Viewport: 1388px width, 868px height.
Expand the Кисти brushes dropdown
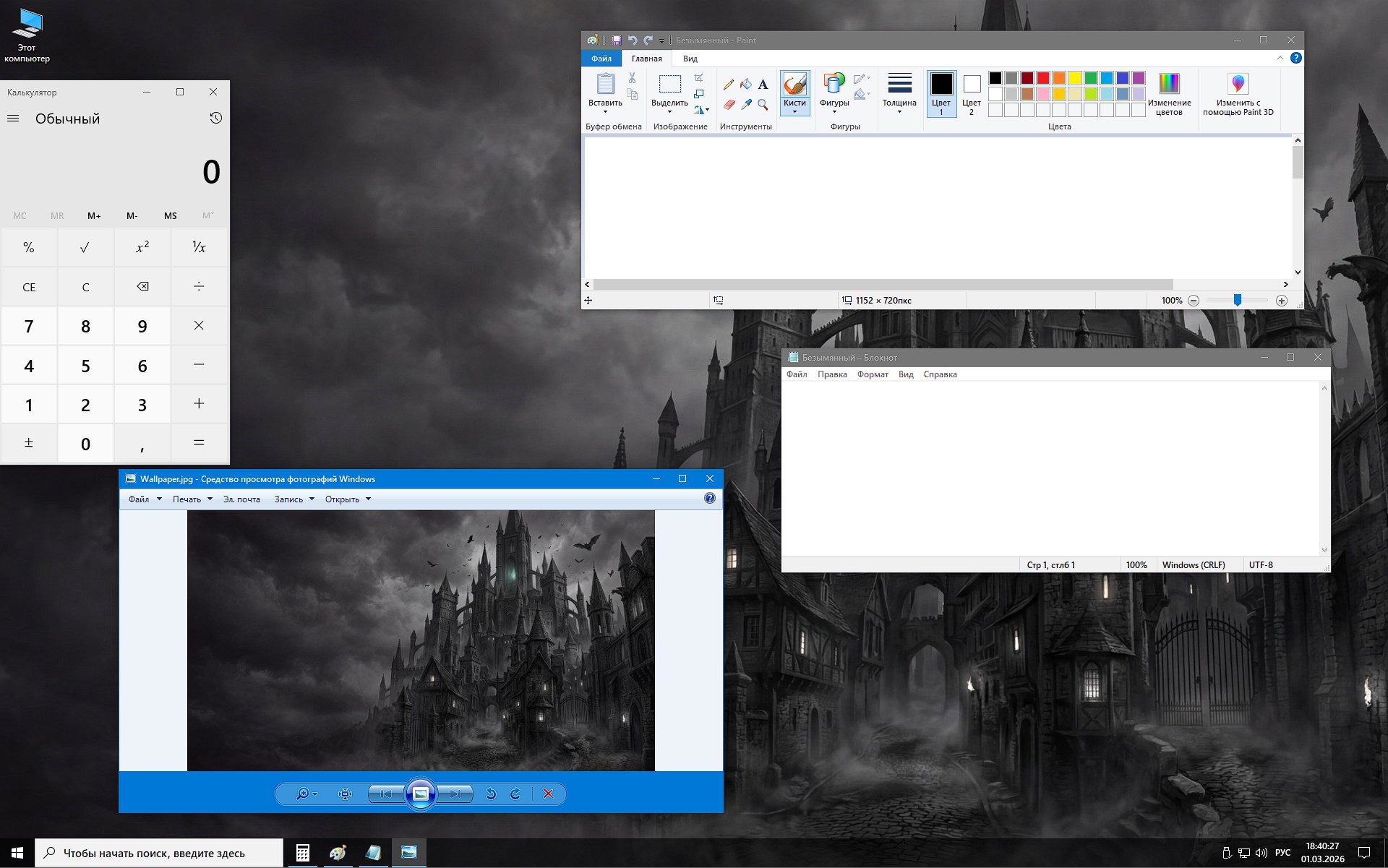click(x=794, y=111)
